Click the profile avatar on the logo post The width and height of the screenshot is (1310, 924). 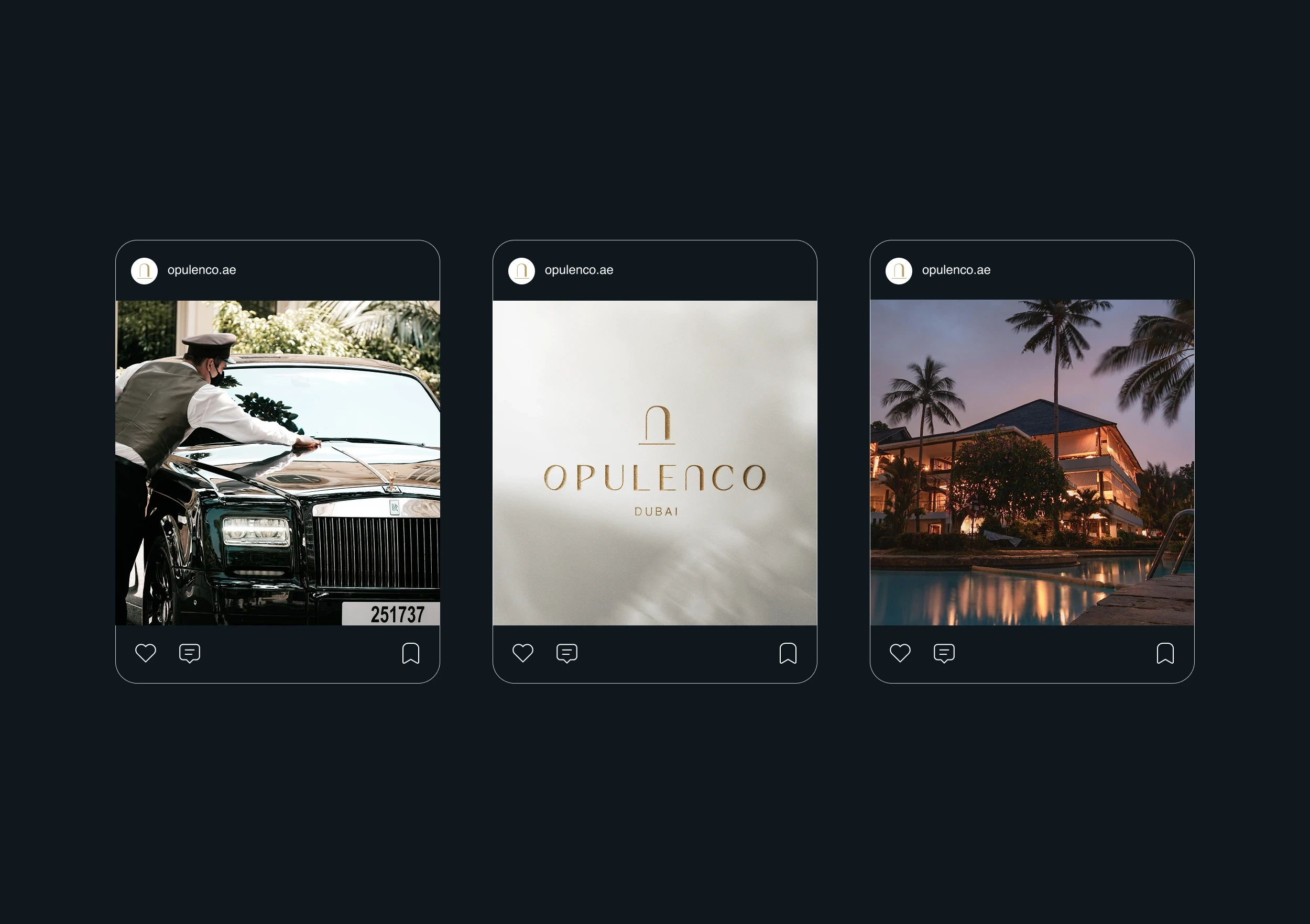coord(521,271)
